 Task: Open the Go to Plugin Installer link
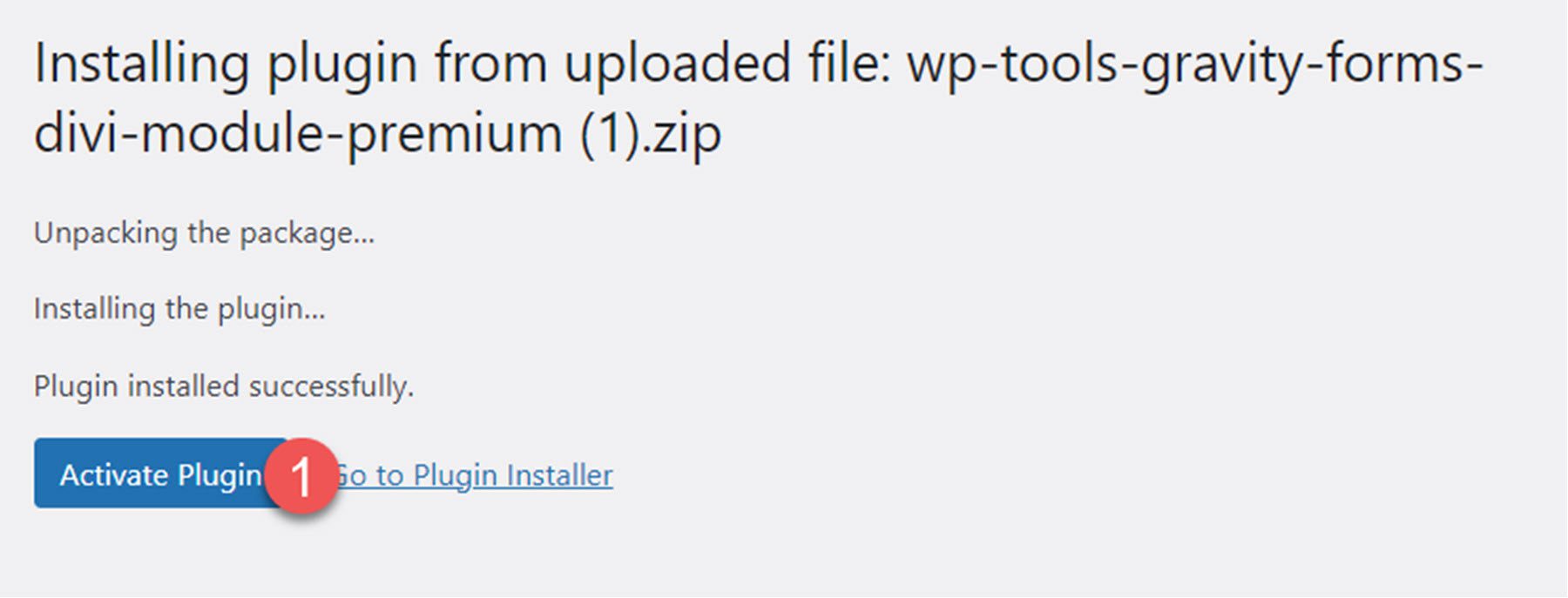pyautogui.click(x=488, y=475)
